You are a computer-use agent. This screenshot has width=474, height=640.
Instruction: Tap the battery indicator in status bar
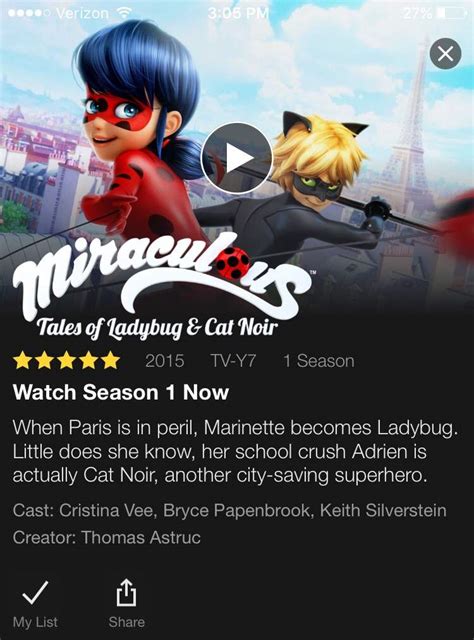(452, 13)
